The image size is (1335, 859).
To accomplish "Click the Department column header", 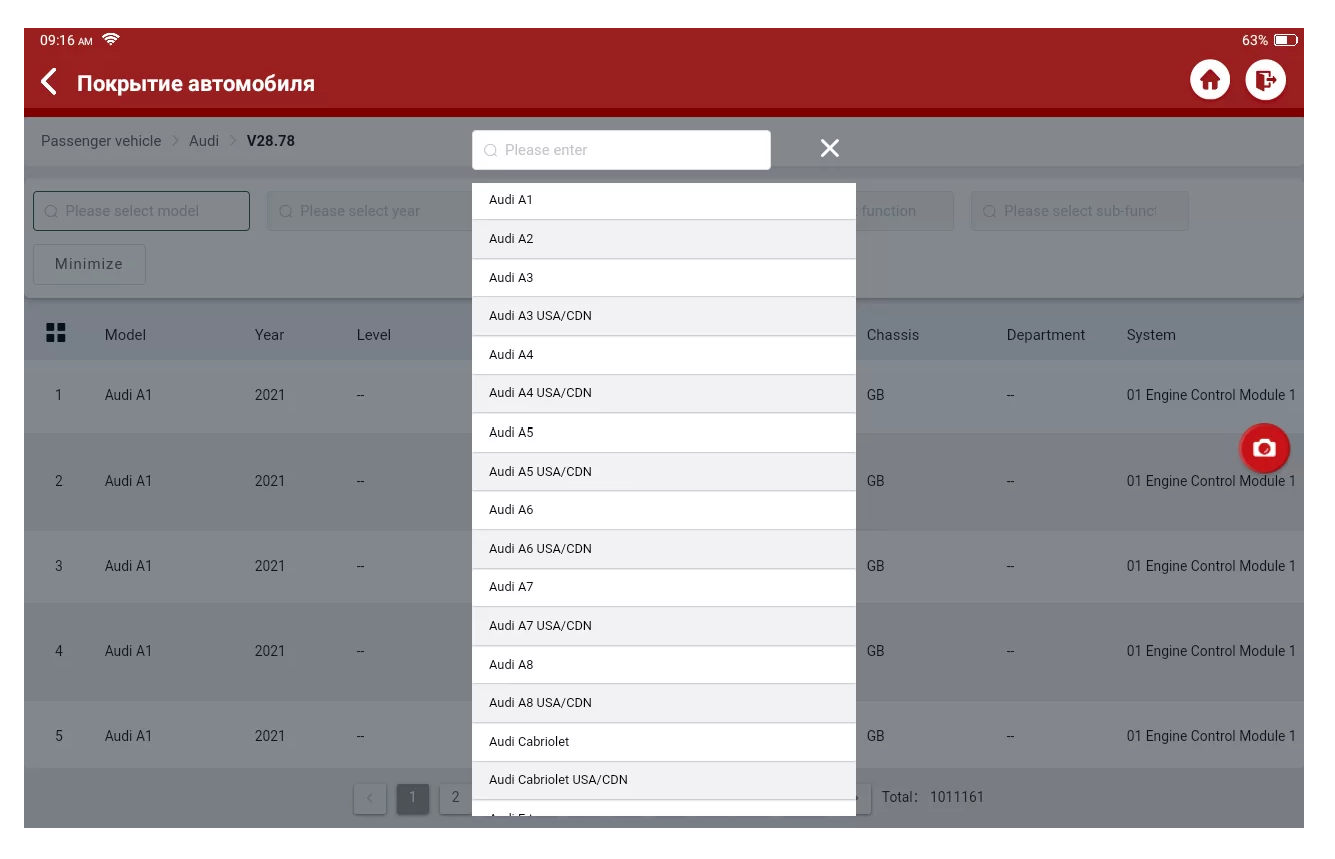I will 1046,335.
